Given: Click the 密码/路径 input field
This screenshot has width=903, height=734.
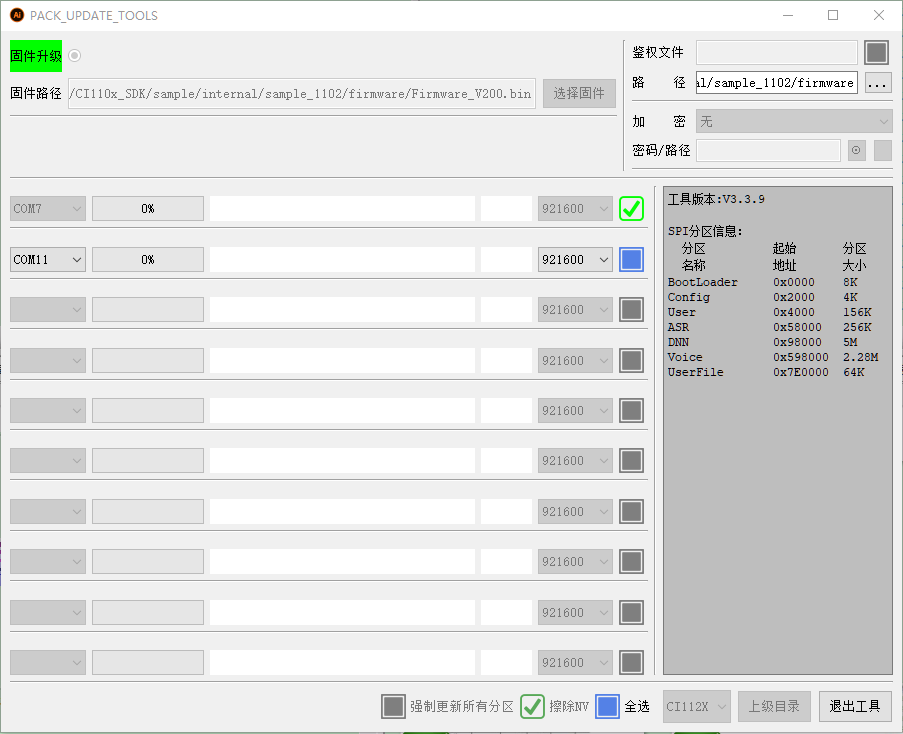Looking at the screenshot, I should (768, 150).
